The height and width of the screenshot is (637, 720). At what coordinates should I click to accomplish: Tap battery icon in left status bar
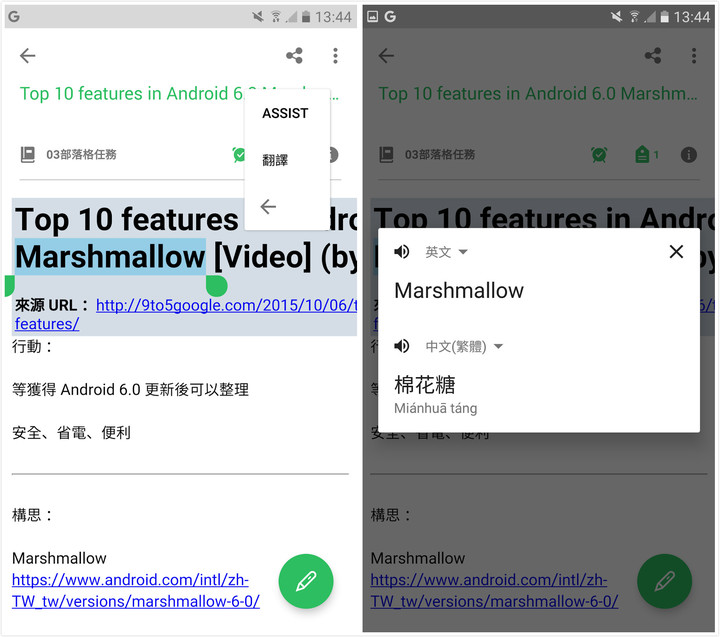306,17
